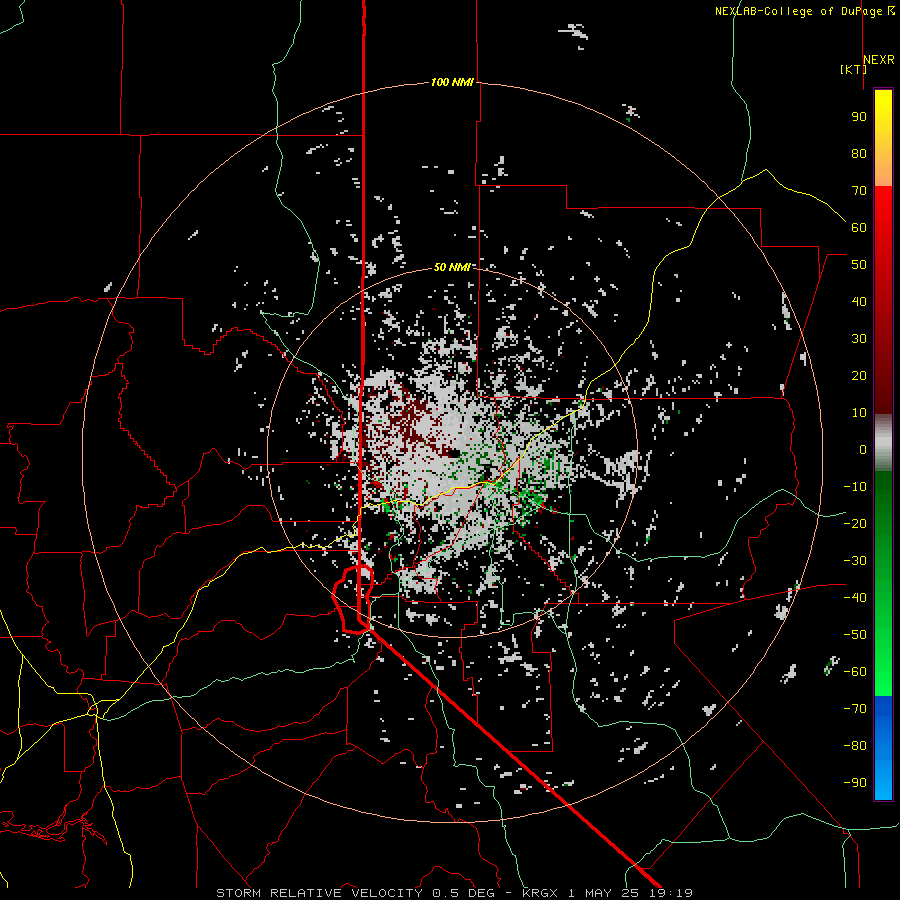Select the 50 knot scale label
900x900 pixels.
click(859, 265)
